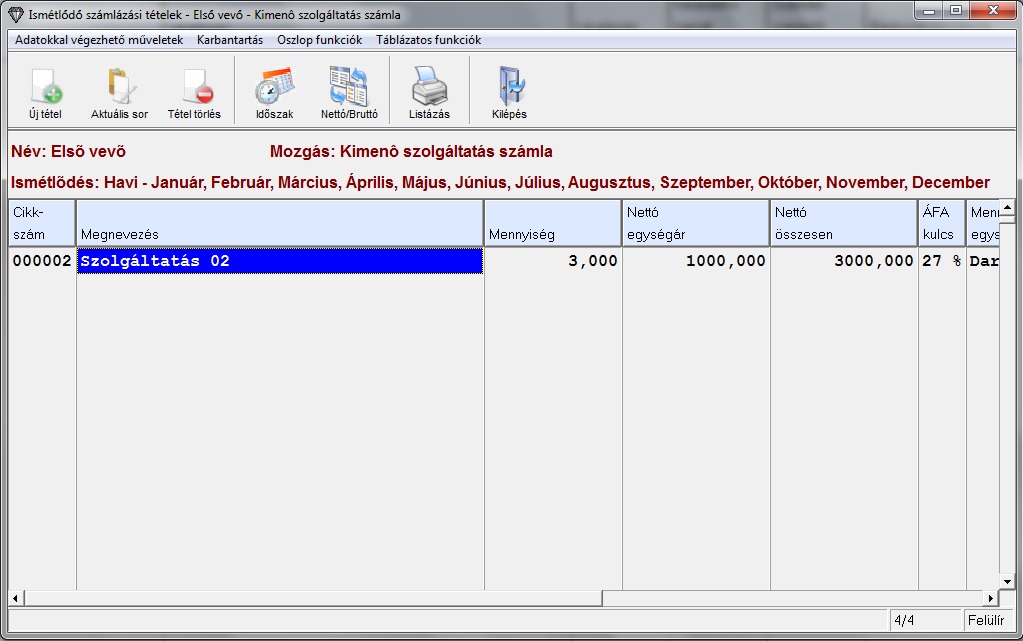Click the vertical scrollbar down arrow
Screen dimensions: 1023x641
point(1007,581)
